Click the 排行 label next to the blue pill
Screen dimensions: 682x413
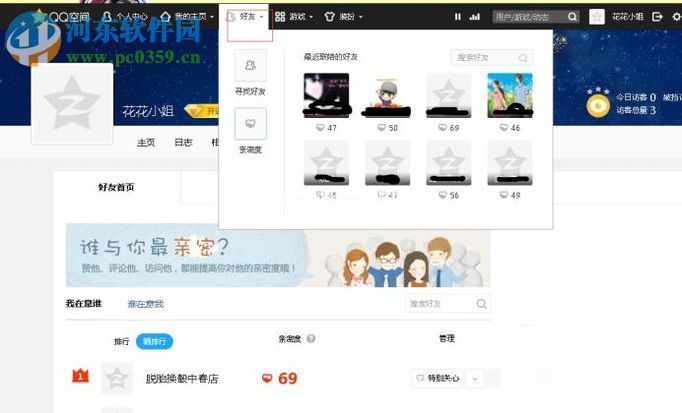pos(122,341)
